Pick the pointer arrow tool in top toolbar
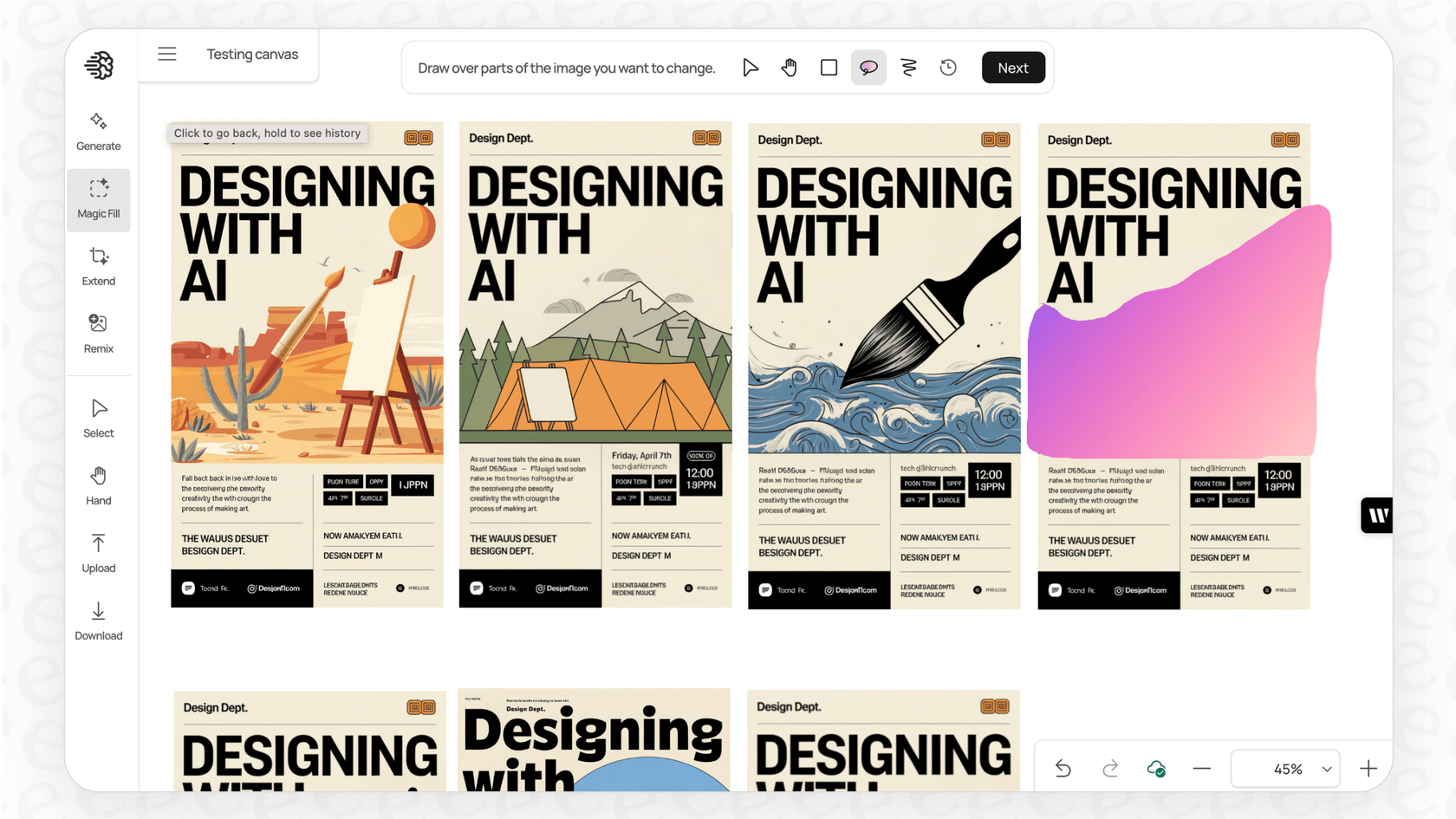 (750, 68)
